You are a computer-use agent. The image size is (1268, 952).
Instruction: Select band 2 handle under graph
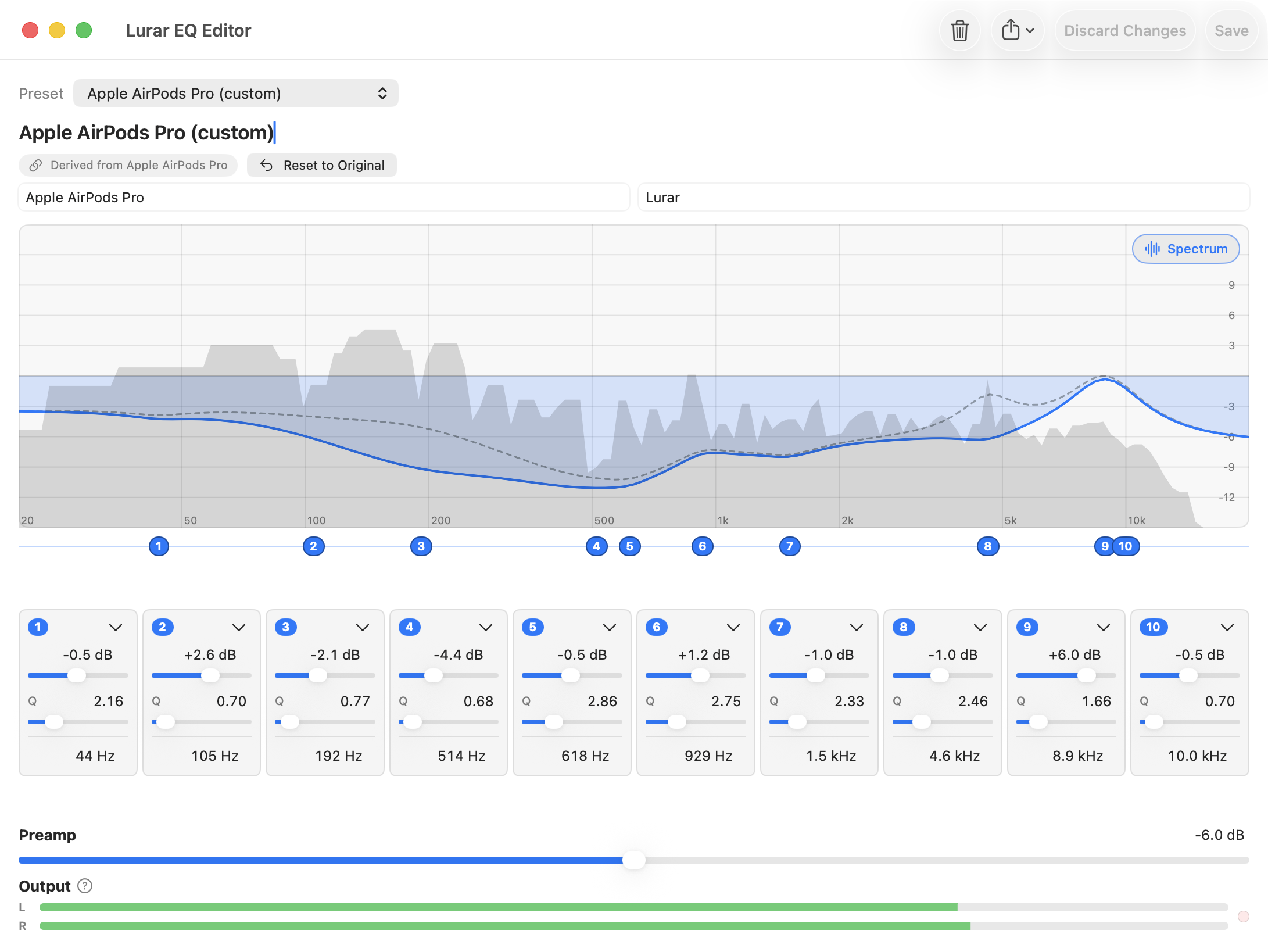tap(314, 546)
